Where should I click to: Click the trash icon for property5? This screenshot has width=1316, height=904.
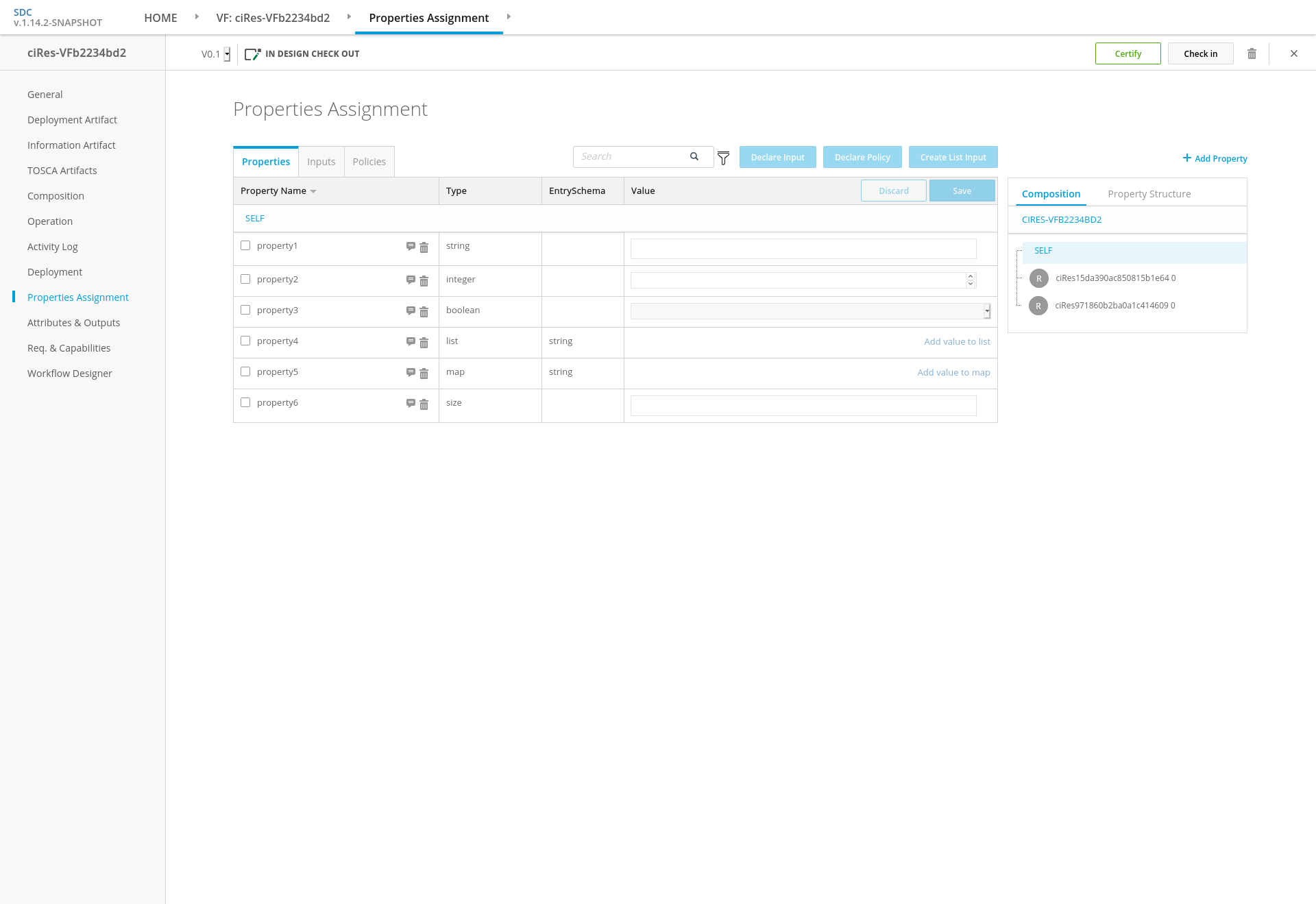[424, 374]
